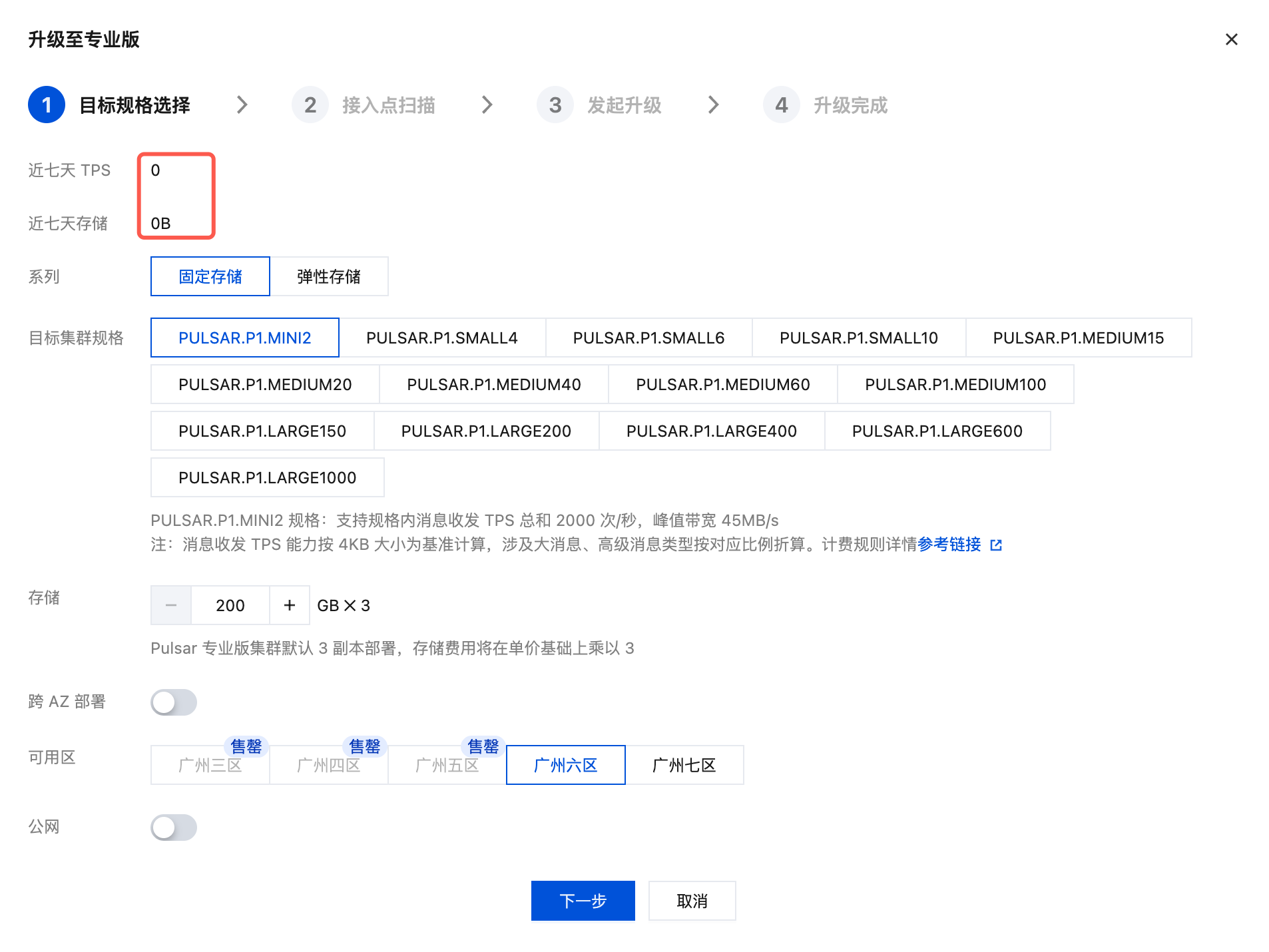Viewport: 1269px width, 952px height.
Task: Click chevron arrow after 发起升级
Action: (713, 105)
